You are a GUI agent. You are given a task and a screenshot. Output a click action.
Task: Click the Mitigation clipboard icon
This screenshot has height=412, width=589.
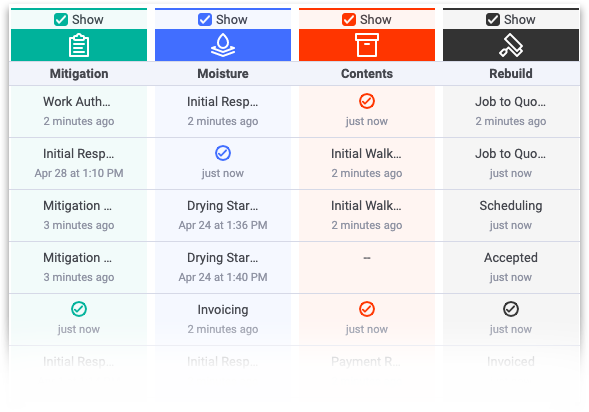[x=79, y=45]
